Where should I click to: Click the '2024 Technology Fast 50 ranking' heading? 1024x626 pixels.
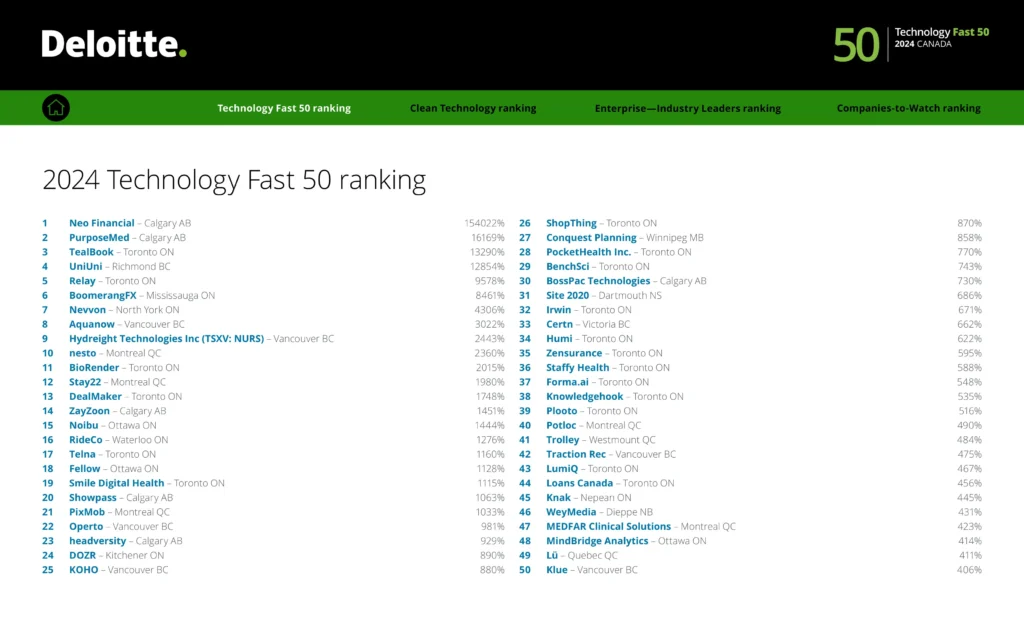(x=234, y=180)
